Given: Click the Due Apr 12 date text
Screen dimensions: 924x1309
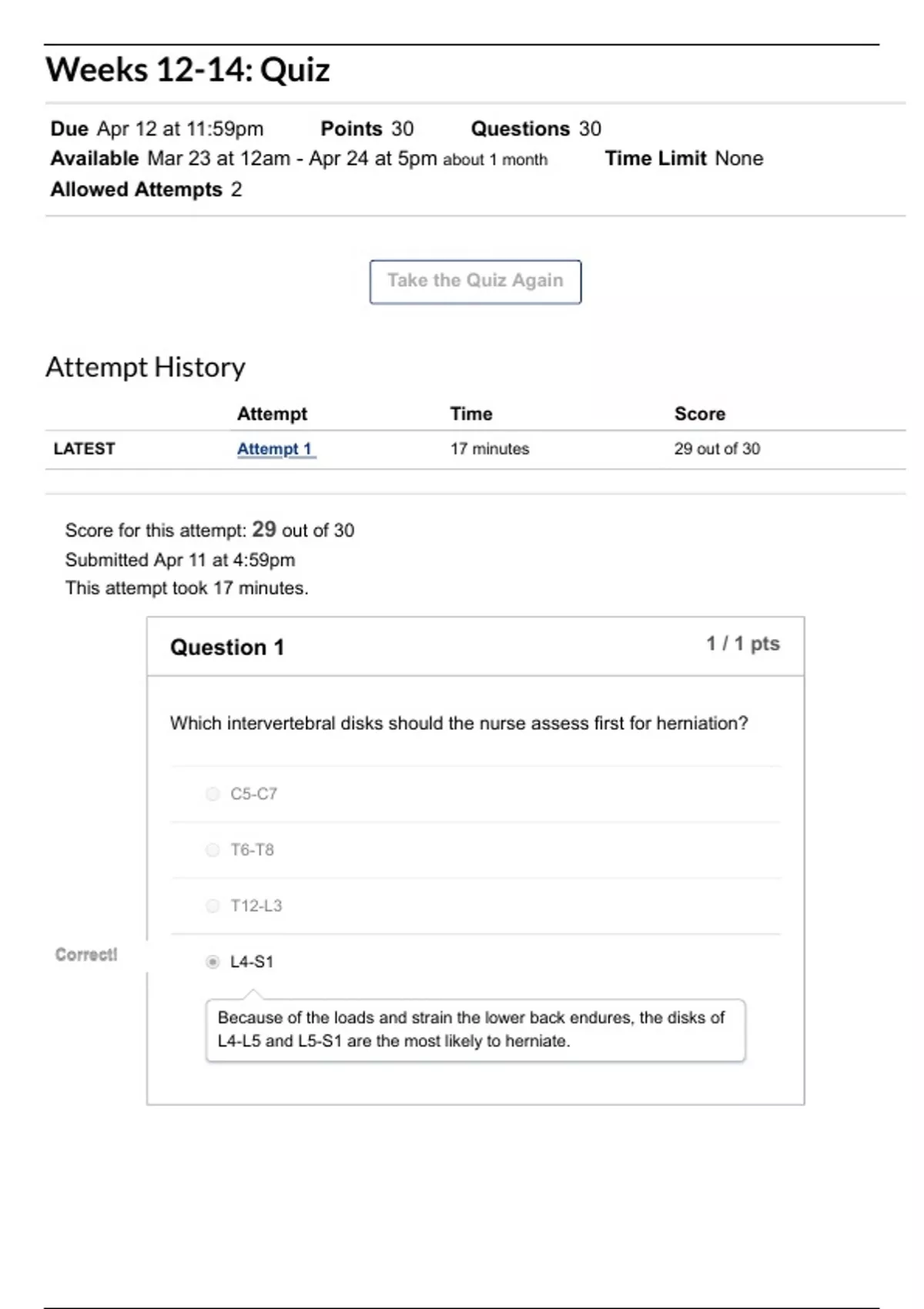Looking at the screenshot, I should coord(158,129).
